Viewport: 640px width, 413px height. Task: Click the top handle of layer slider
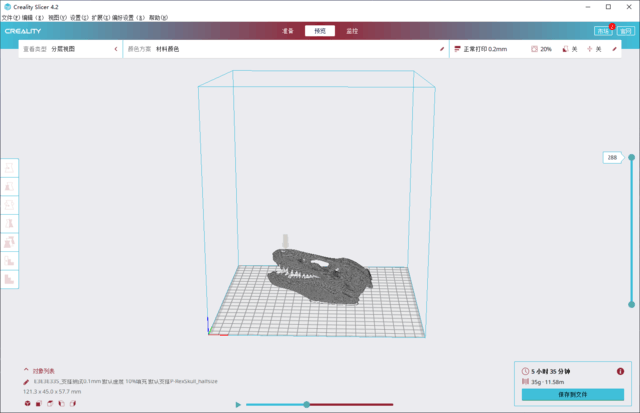pyautogui.click(x=631, y=157)
